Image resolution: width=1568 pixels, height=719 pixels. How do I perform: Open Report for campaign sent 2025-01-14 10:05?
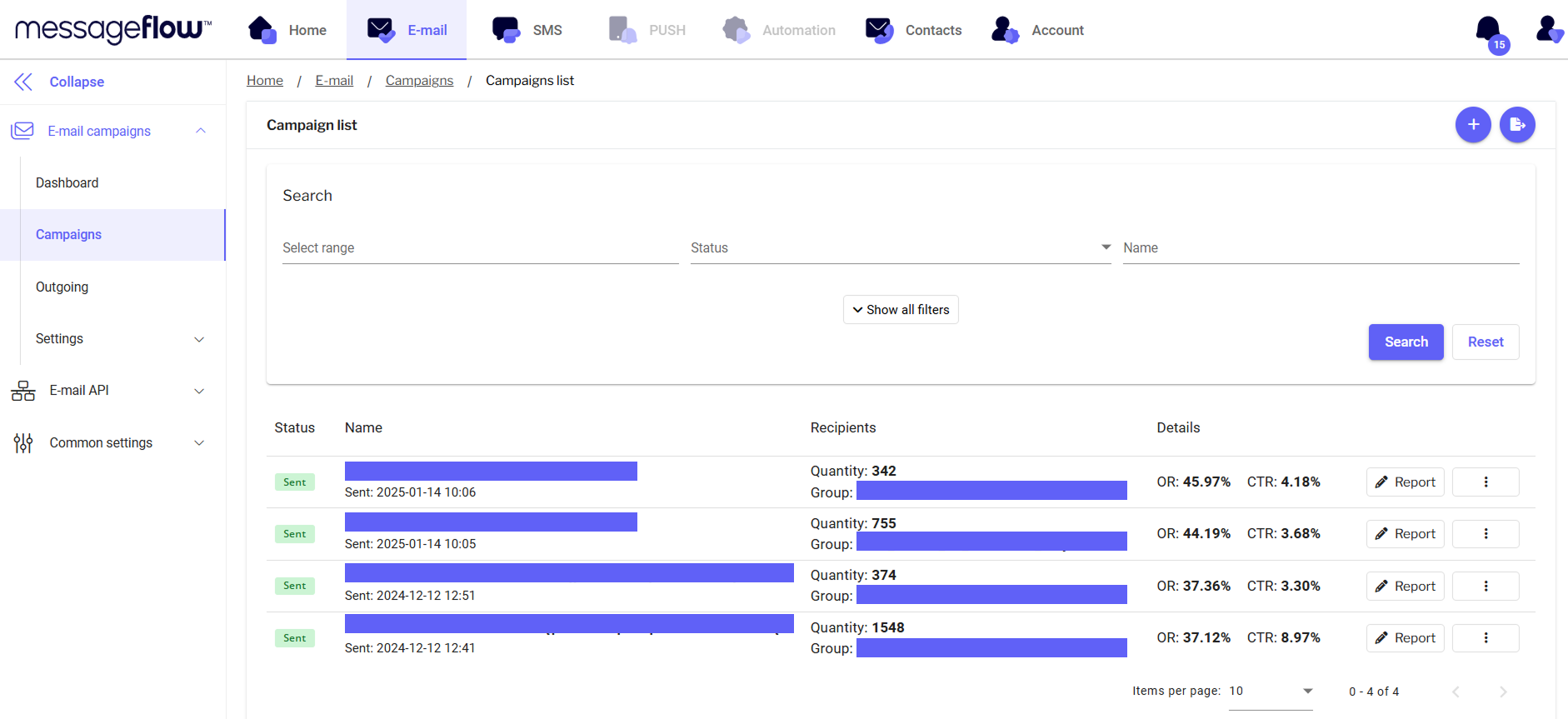pyautogui.click(x=1405, y=534)
